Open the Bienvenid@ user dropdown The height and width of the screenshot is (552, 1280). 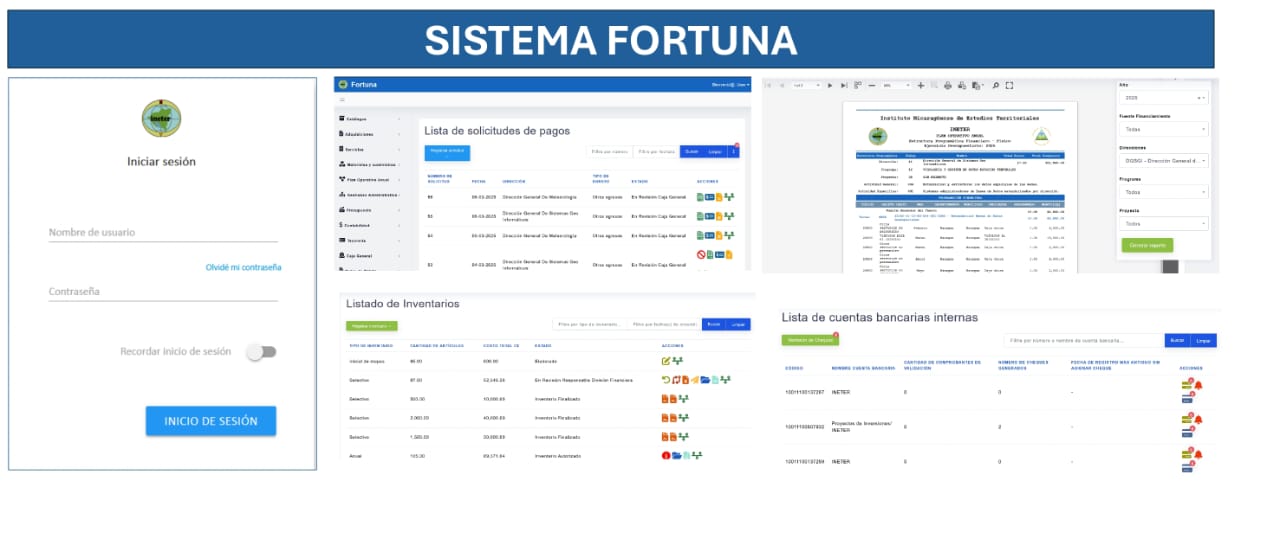(x=730, y=85)
